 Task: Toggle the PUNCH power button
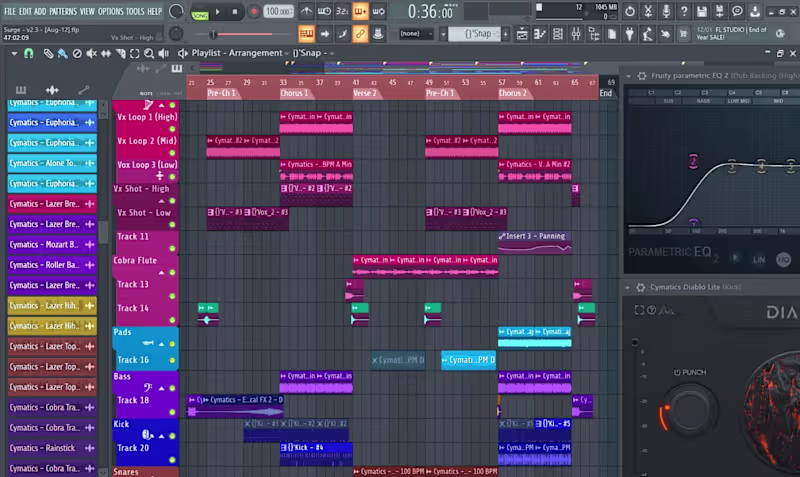pyautogui.click(x=677, y=372)
